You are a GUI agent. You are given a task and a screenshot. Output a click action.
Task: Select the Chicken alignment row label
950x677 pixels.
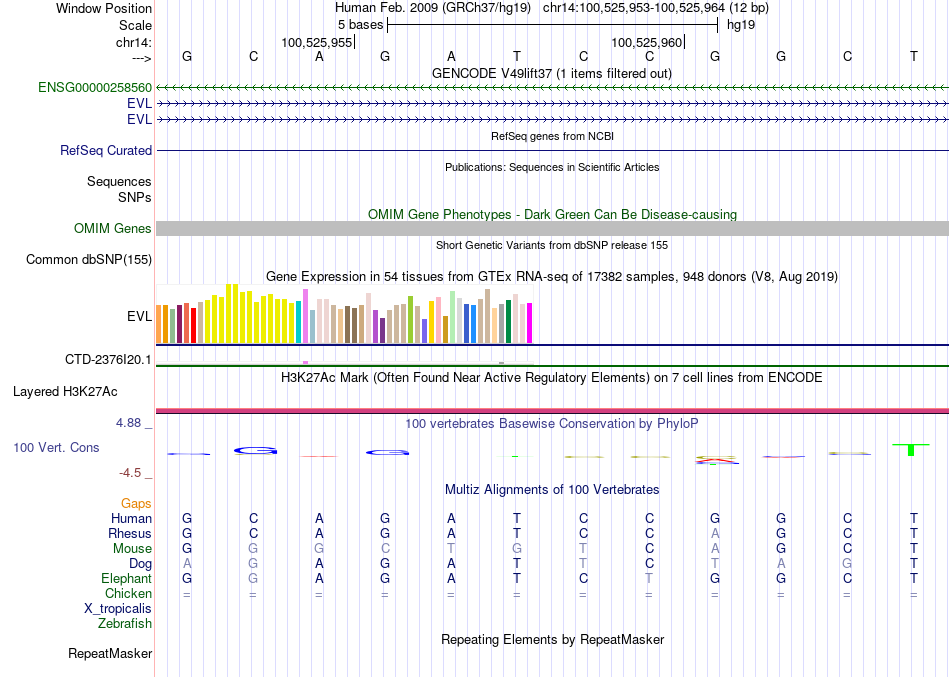pyautogui.click(x=128, y=593)
